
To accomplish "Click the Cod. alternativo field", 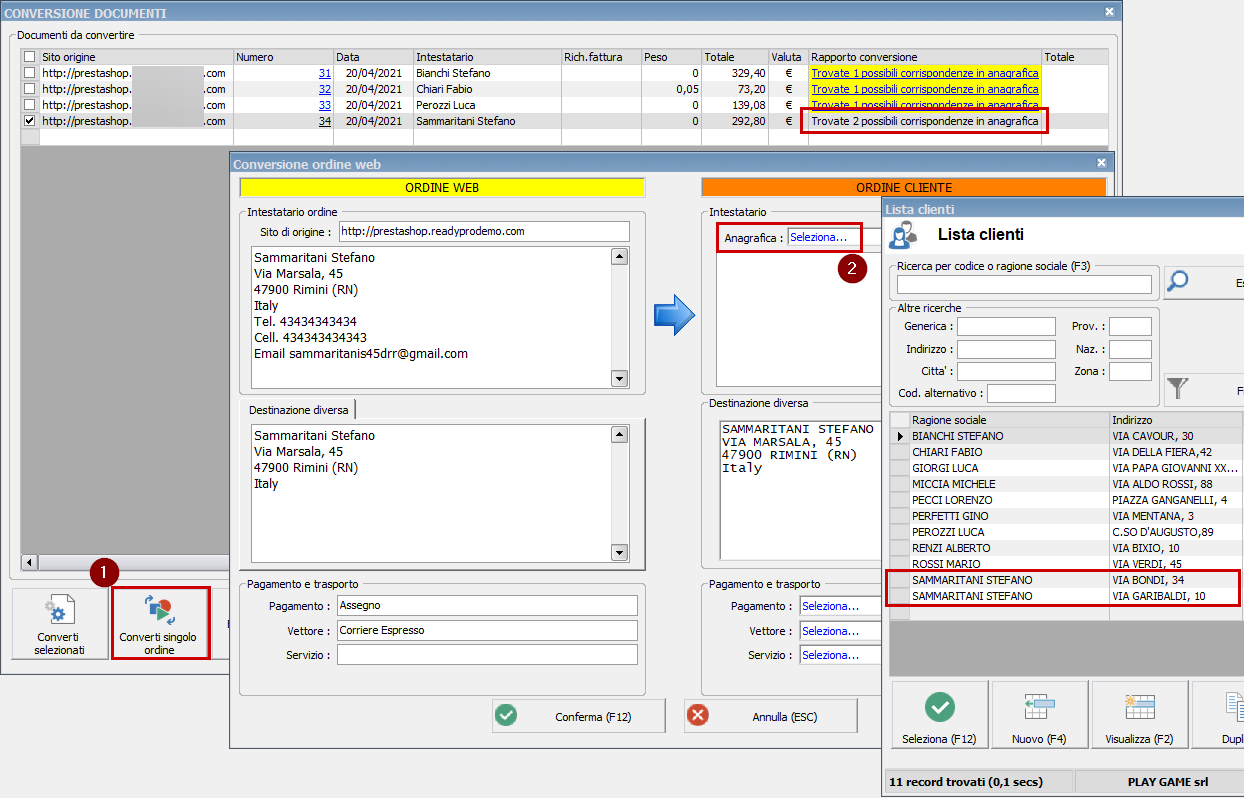I will [x=1021, y=393].
